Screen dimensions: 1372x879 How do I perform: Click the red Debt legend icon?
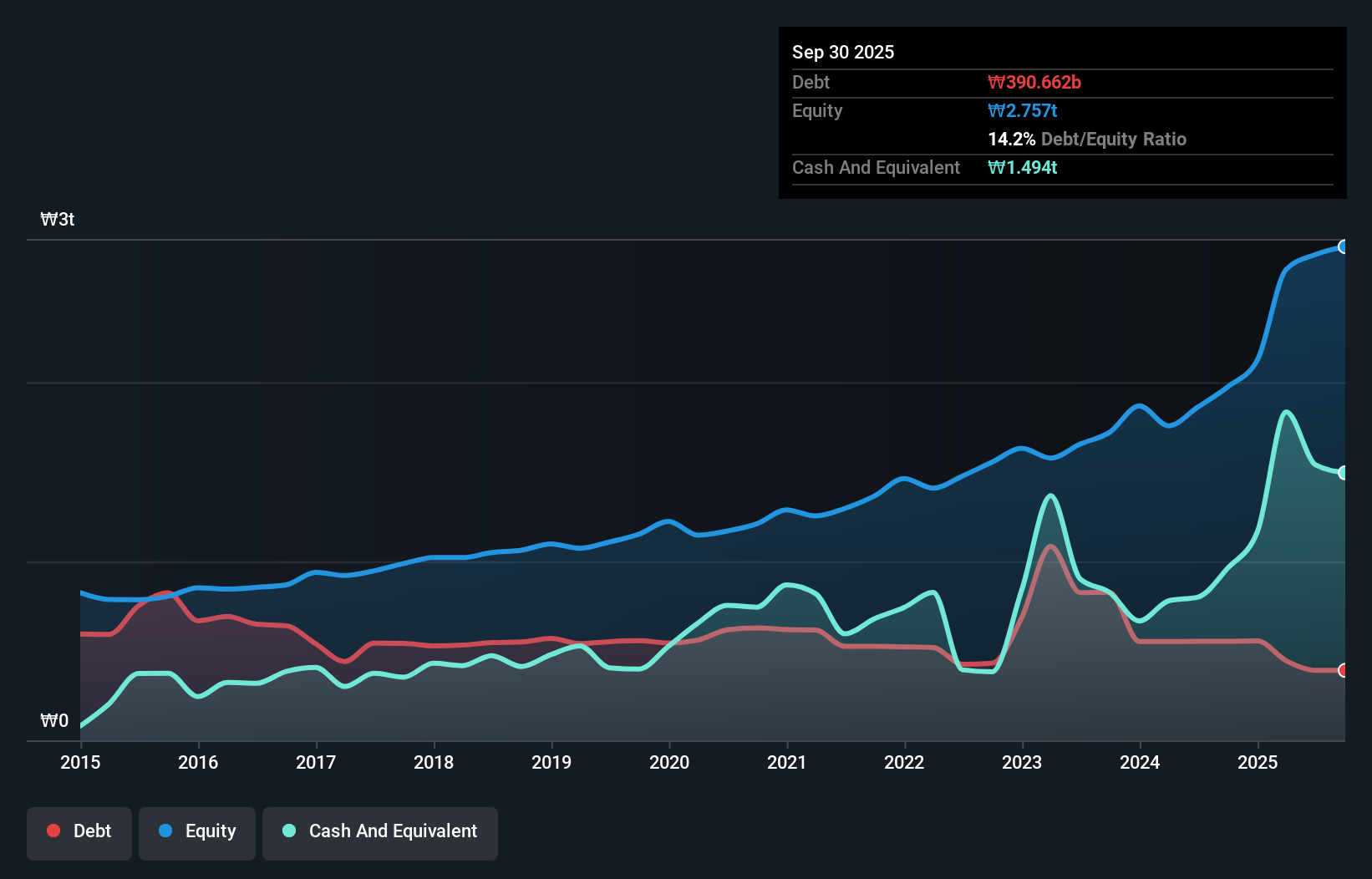pyautogui.click(x=53, y=831)
